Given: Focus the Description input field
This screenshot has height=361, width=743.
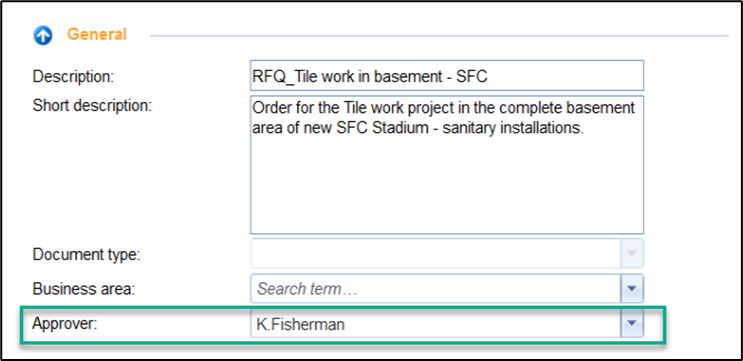Looking at the screenshot, I should 446,75.
